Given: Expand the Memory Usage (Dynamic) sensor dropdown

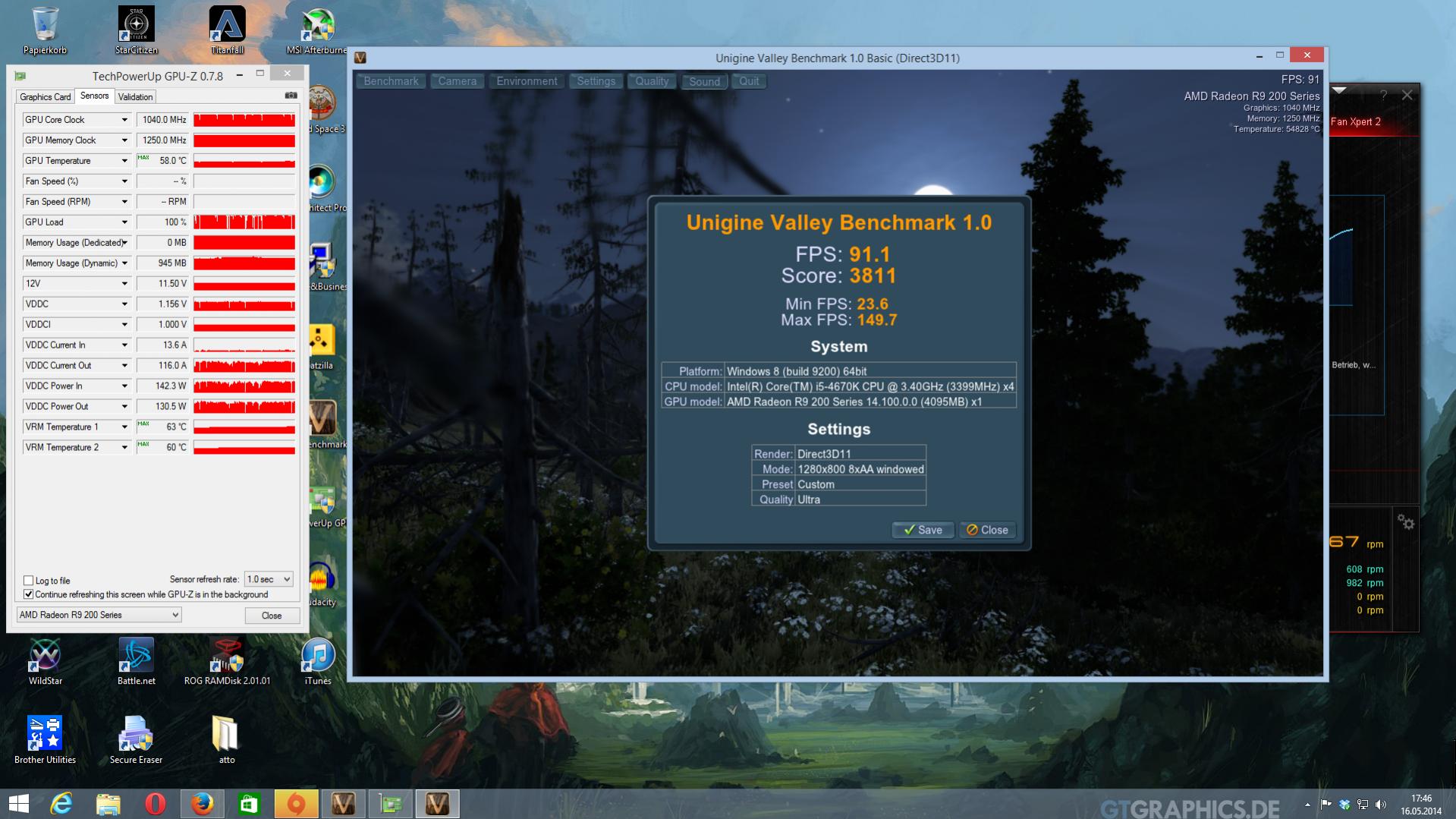Looking at the screenshot, I should point(124,263).
